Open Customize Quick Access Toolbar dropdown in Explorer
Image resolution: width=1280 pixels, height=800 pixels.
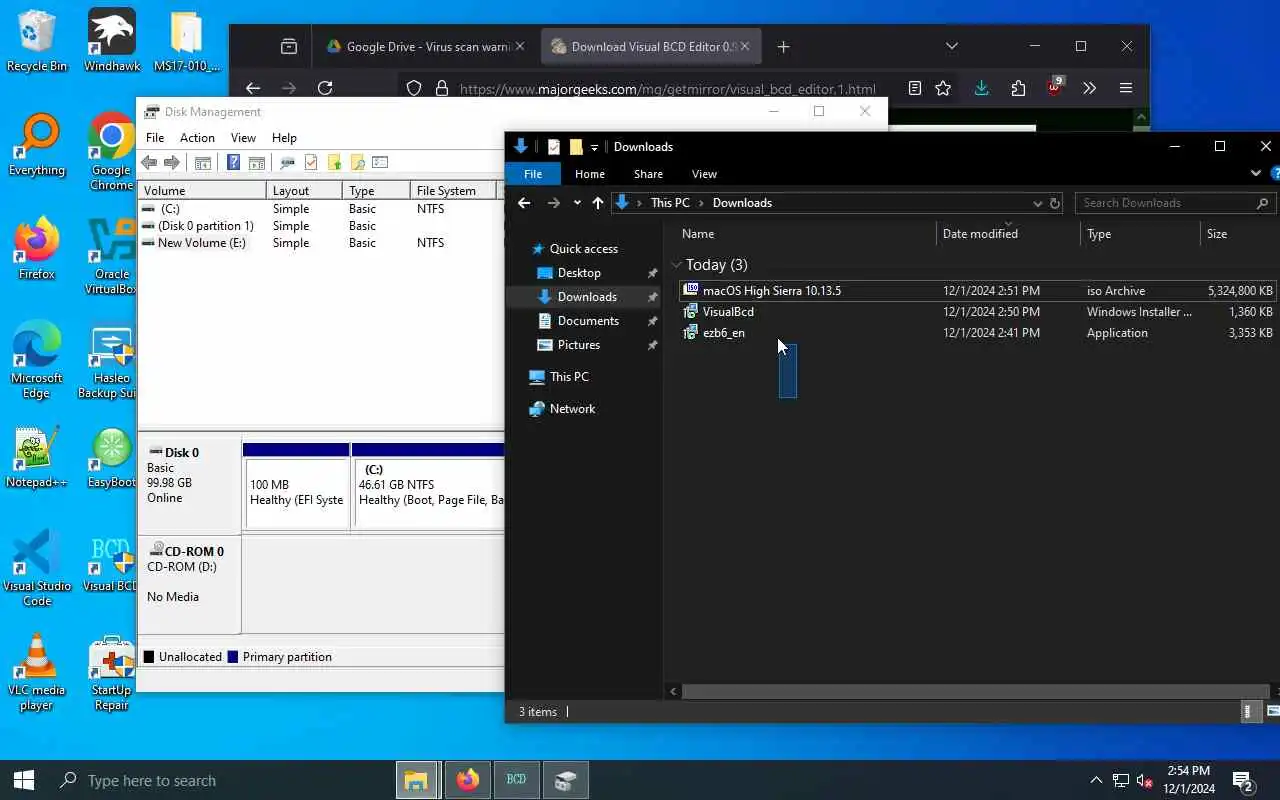[x=594, y=148]
